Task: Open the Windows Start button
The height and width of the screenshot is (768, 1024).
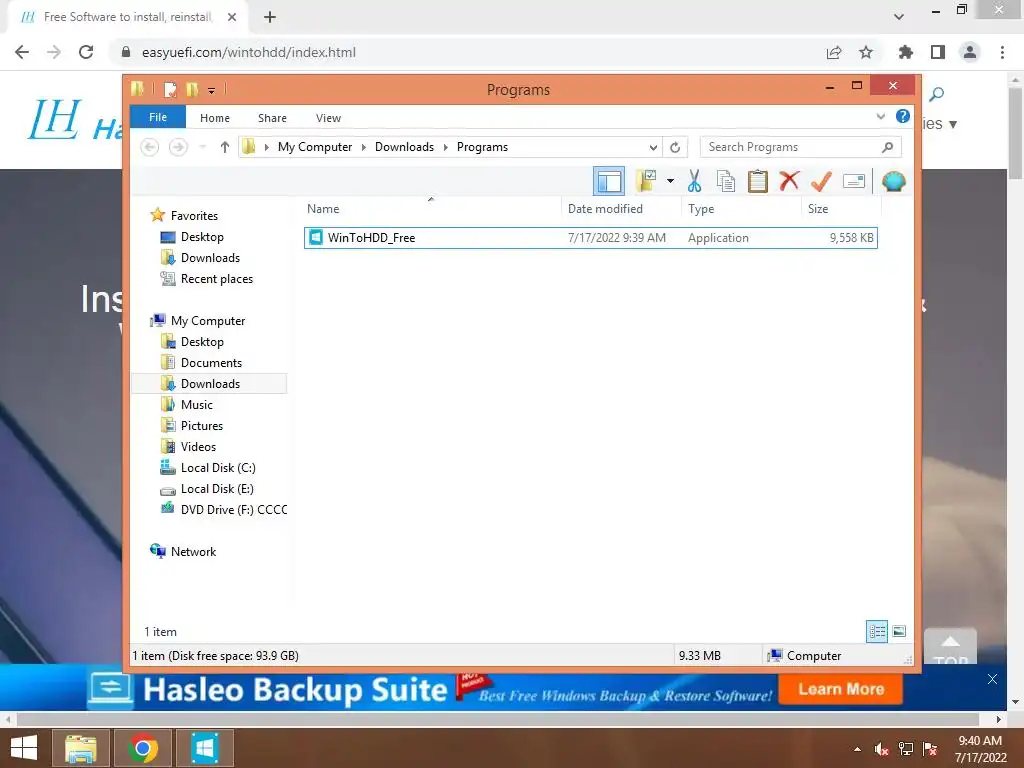Action: (24, 748)
